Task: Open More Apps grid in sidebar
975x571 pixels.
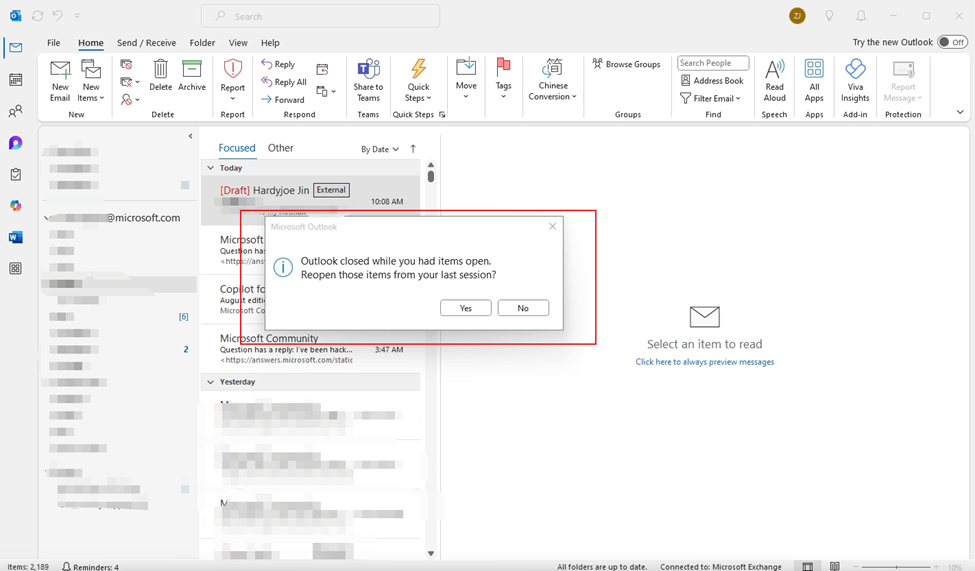Action: pos(16,269)
